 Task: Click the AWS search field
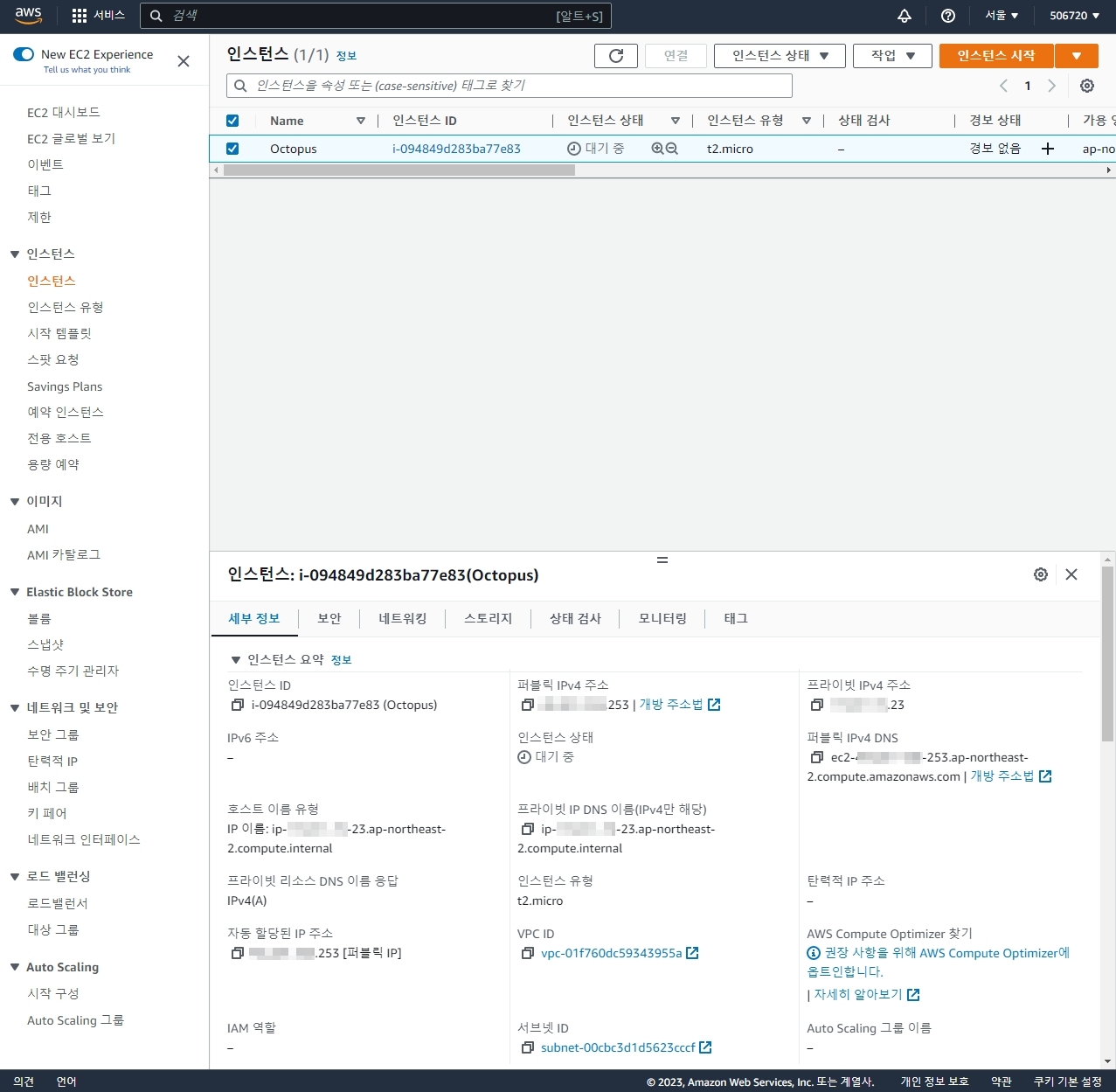tap(376, 16)
